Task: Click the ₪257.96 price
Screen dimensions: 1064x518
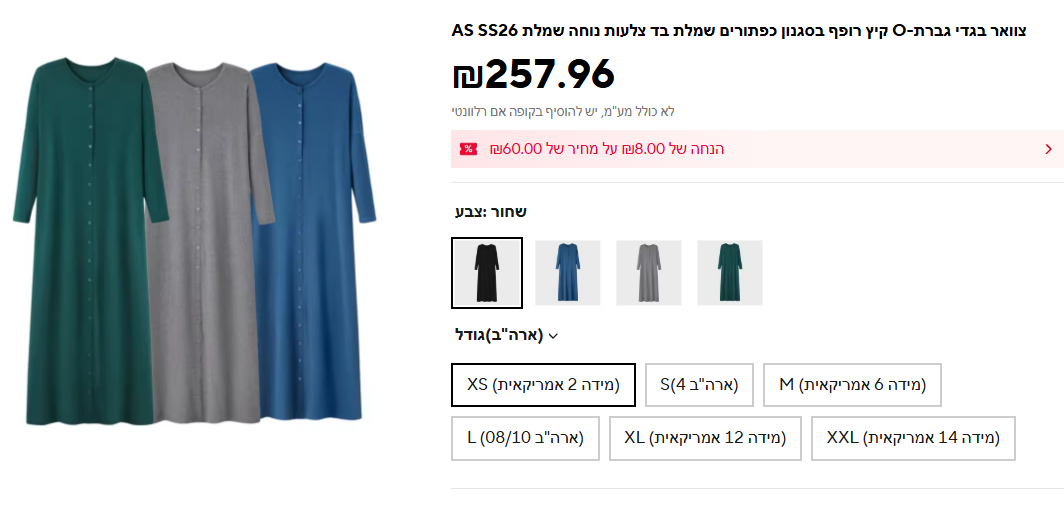Action: [533, 74]
